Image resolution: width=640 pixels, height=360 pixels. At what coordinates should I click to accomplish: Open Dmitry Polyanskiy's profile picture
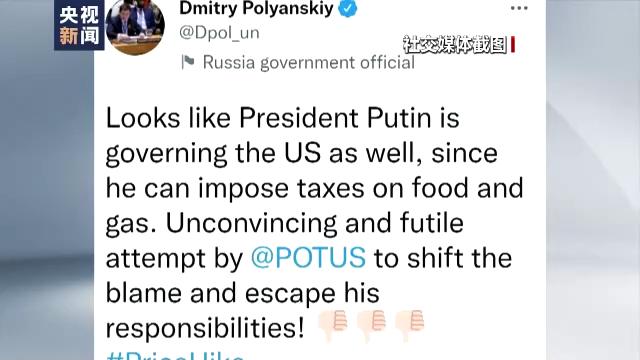pyautogui.click(x=135, y=27)
